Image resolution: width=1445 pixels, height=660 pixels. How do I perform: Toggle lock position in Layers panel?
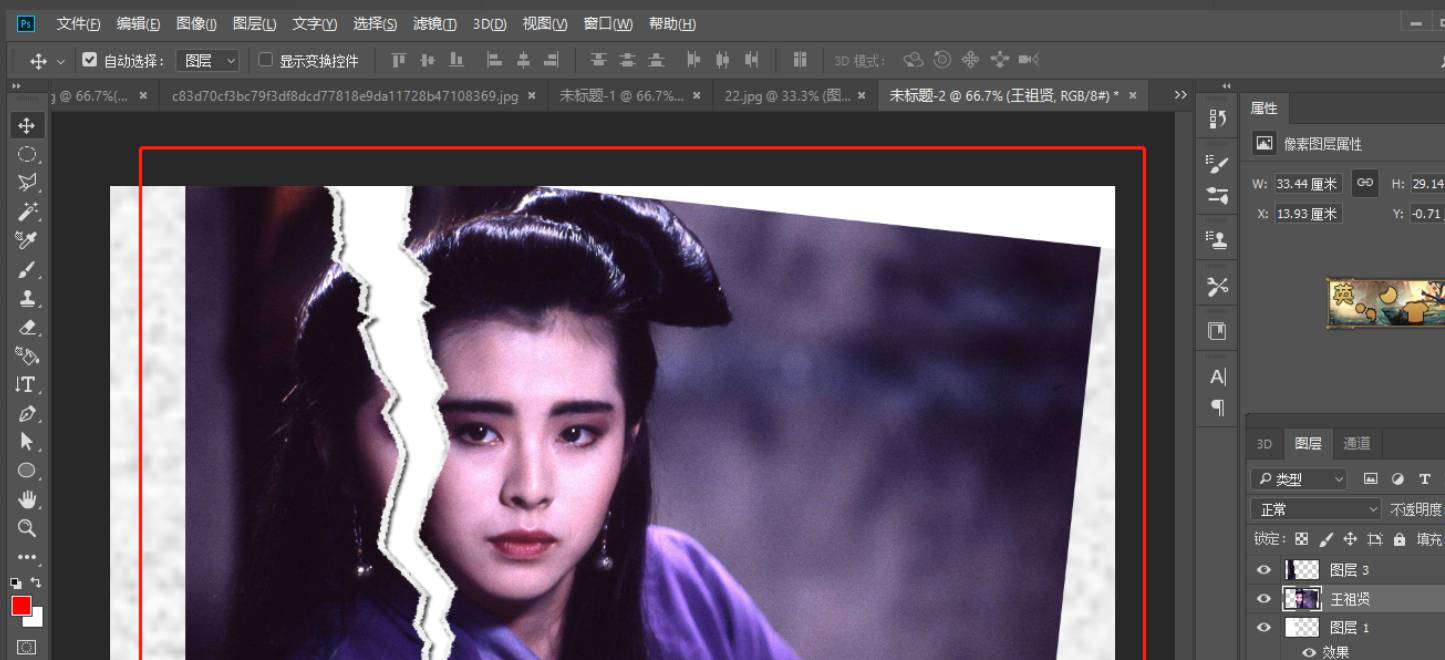pyautogui.click(x=1350, y=539)
